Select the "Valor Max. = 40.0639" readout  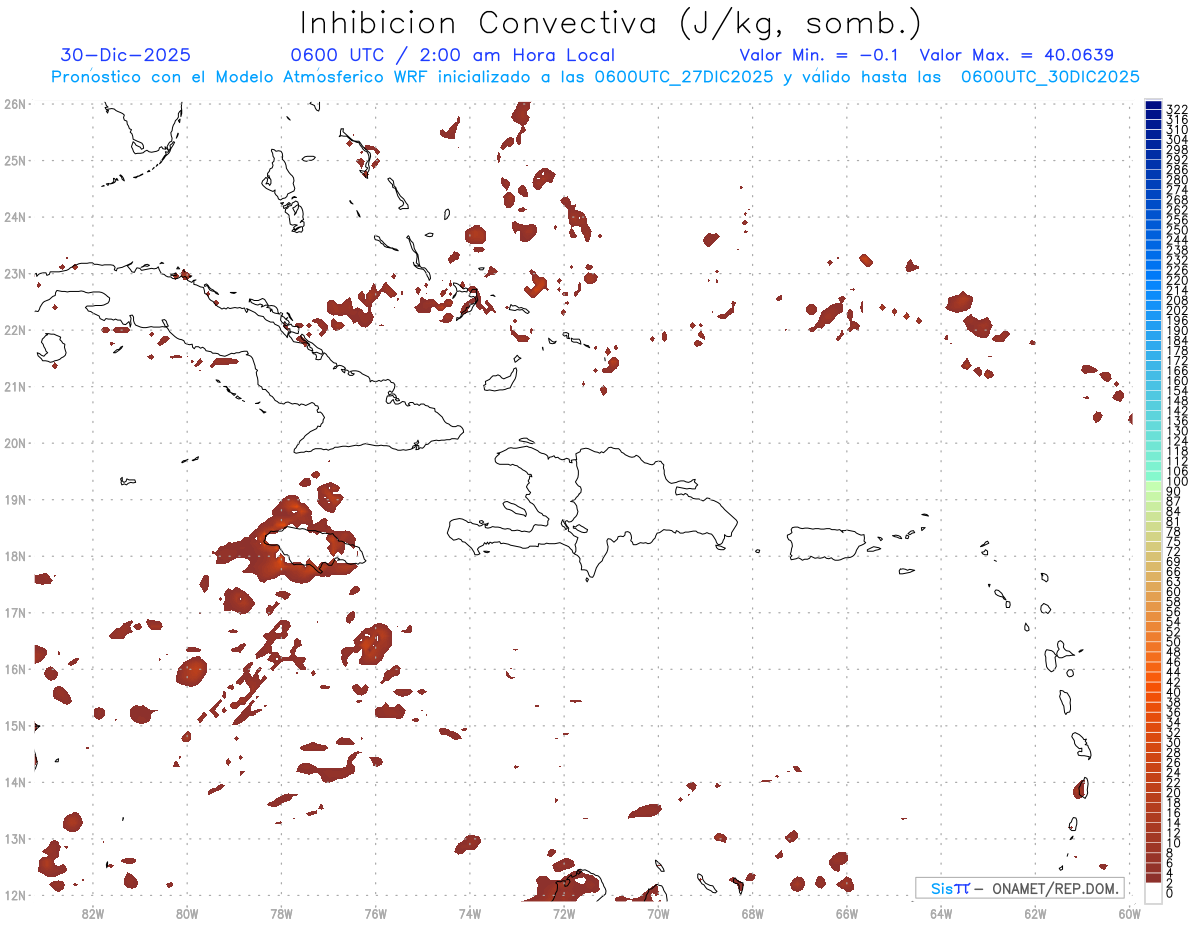(x=1017, y=55)
